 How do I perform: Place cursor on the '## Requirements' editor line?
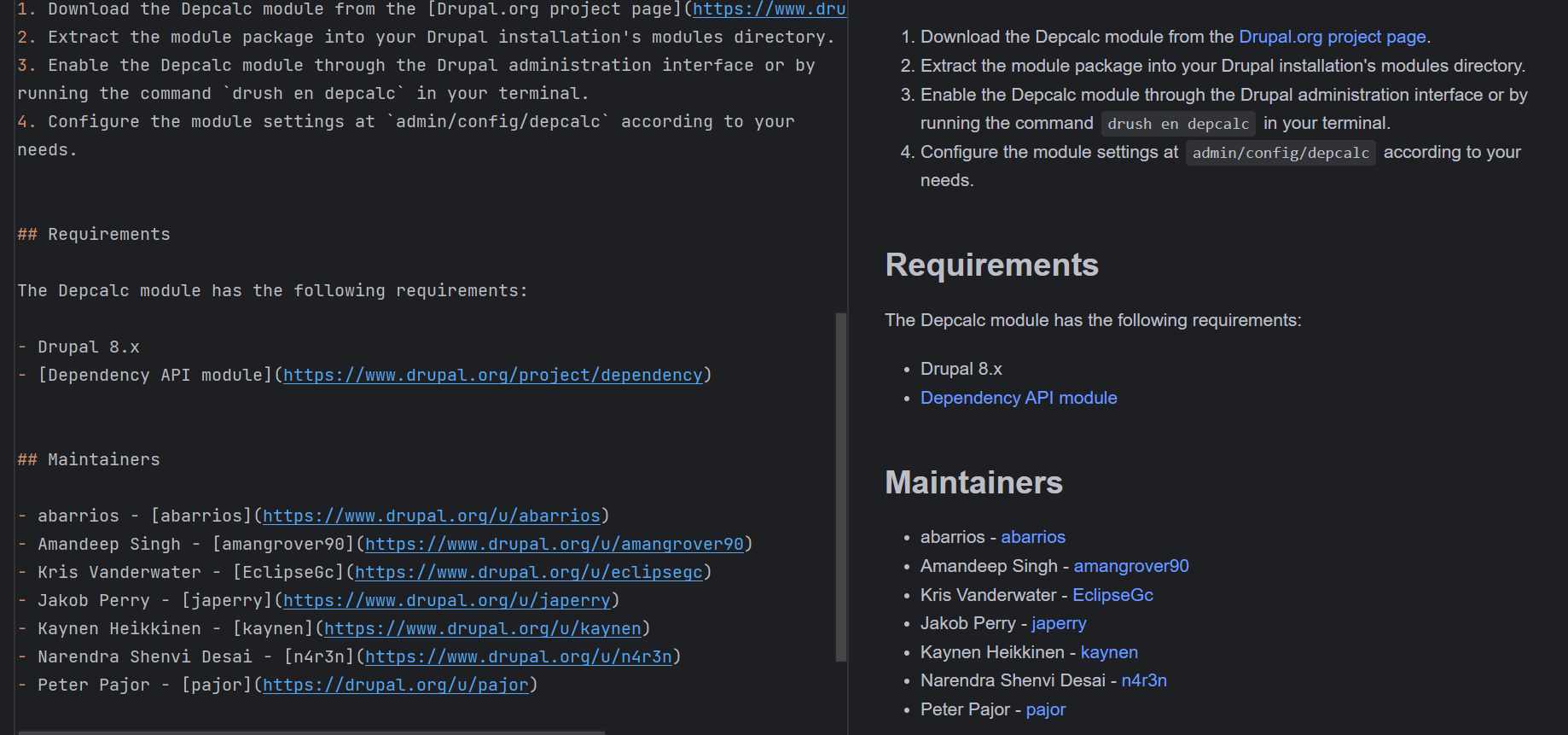coord(108,234)
